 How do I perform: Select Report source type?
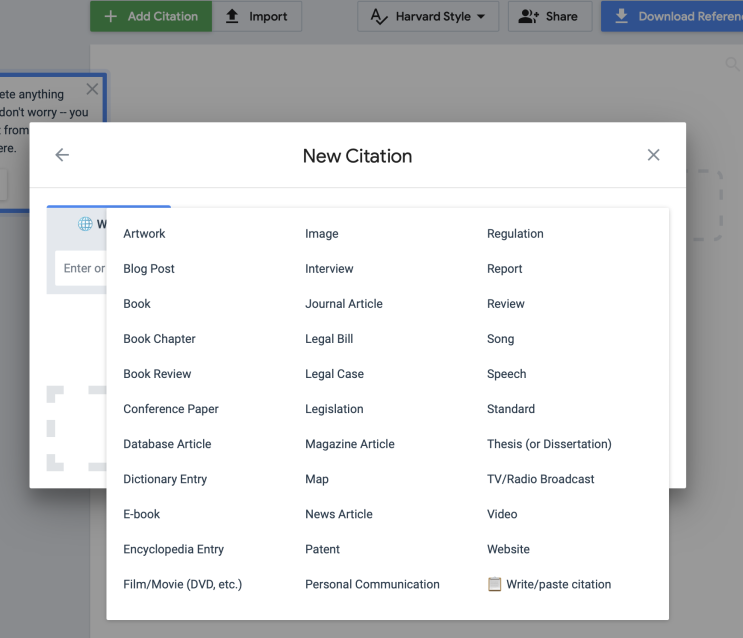pyautogui.click(x=505, y=269)
